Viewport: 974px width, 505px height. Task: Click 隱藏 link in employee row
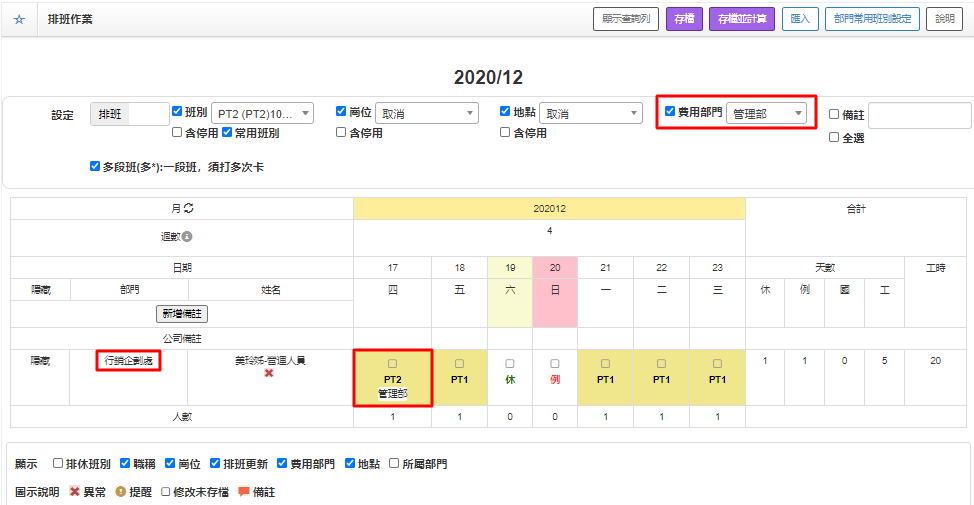click(x=40, y=361)
